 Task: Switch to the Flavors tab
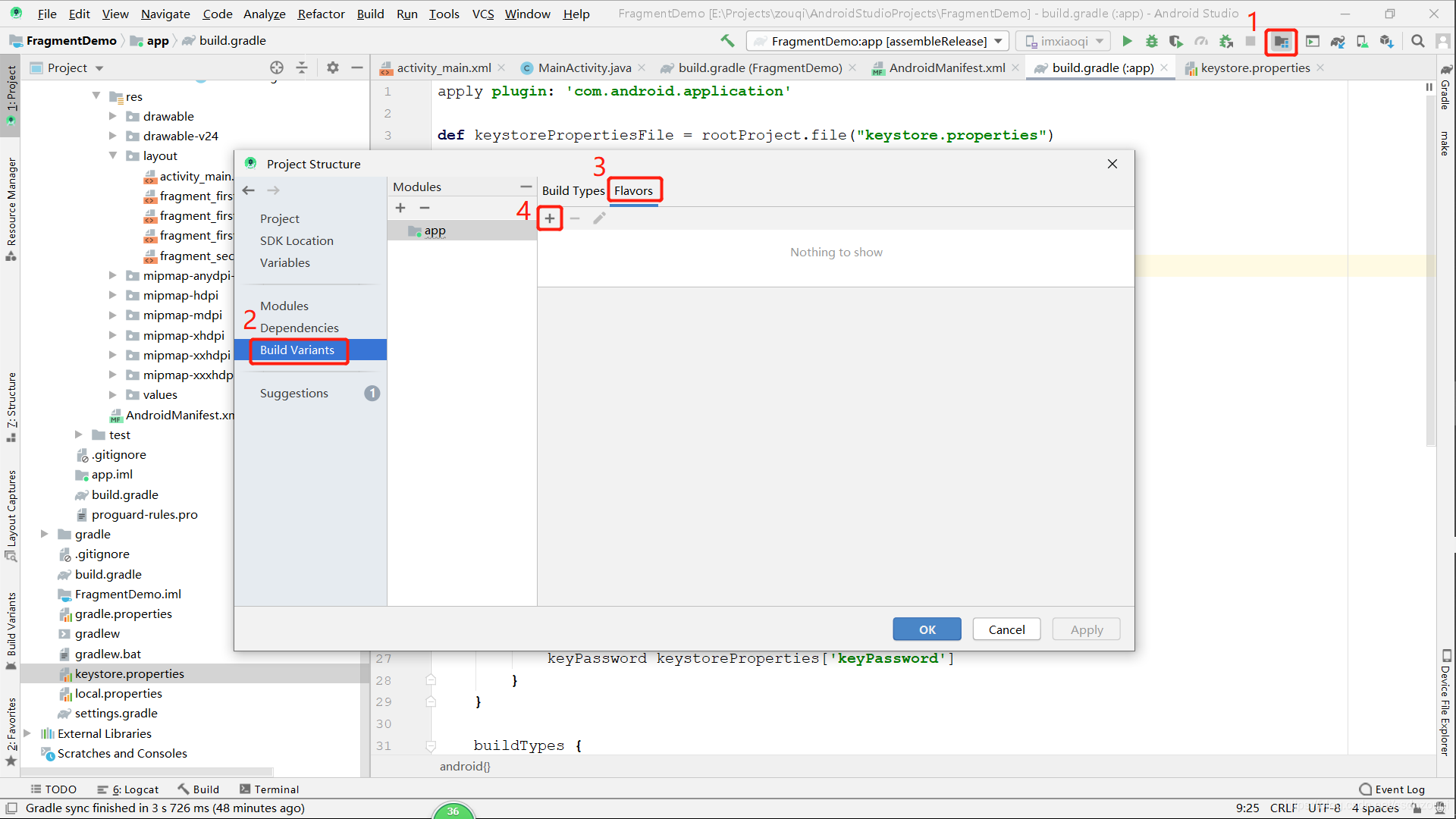point(633,190)
